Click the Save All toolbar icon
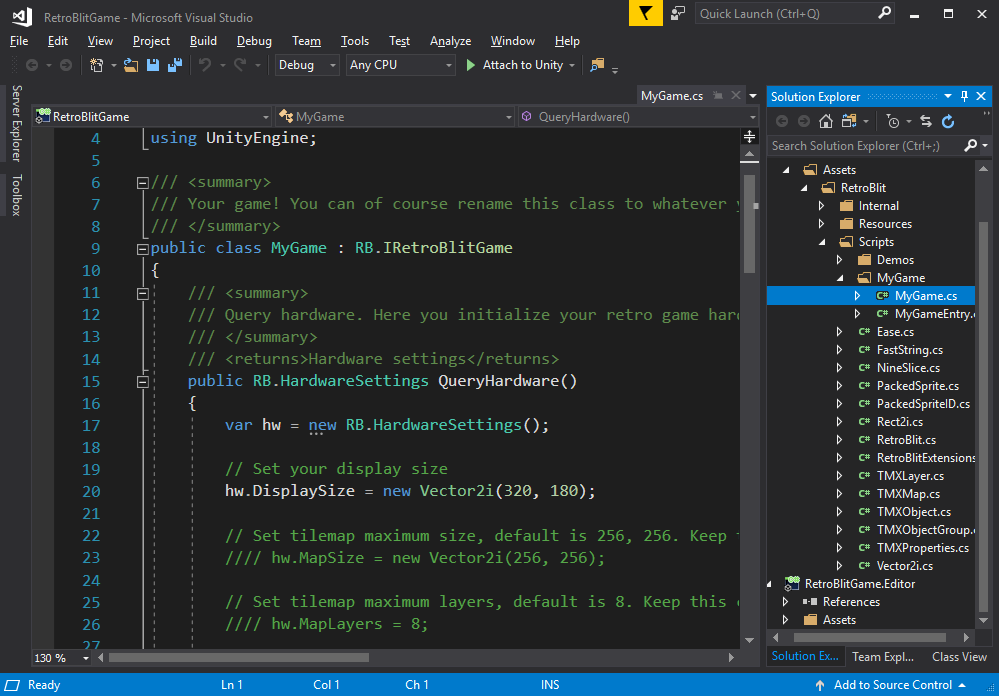Viewport: 999px width, 696px height. coord(175,65)
